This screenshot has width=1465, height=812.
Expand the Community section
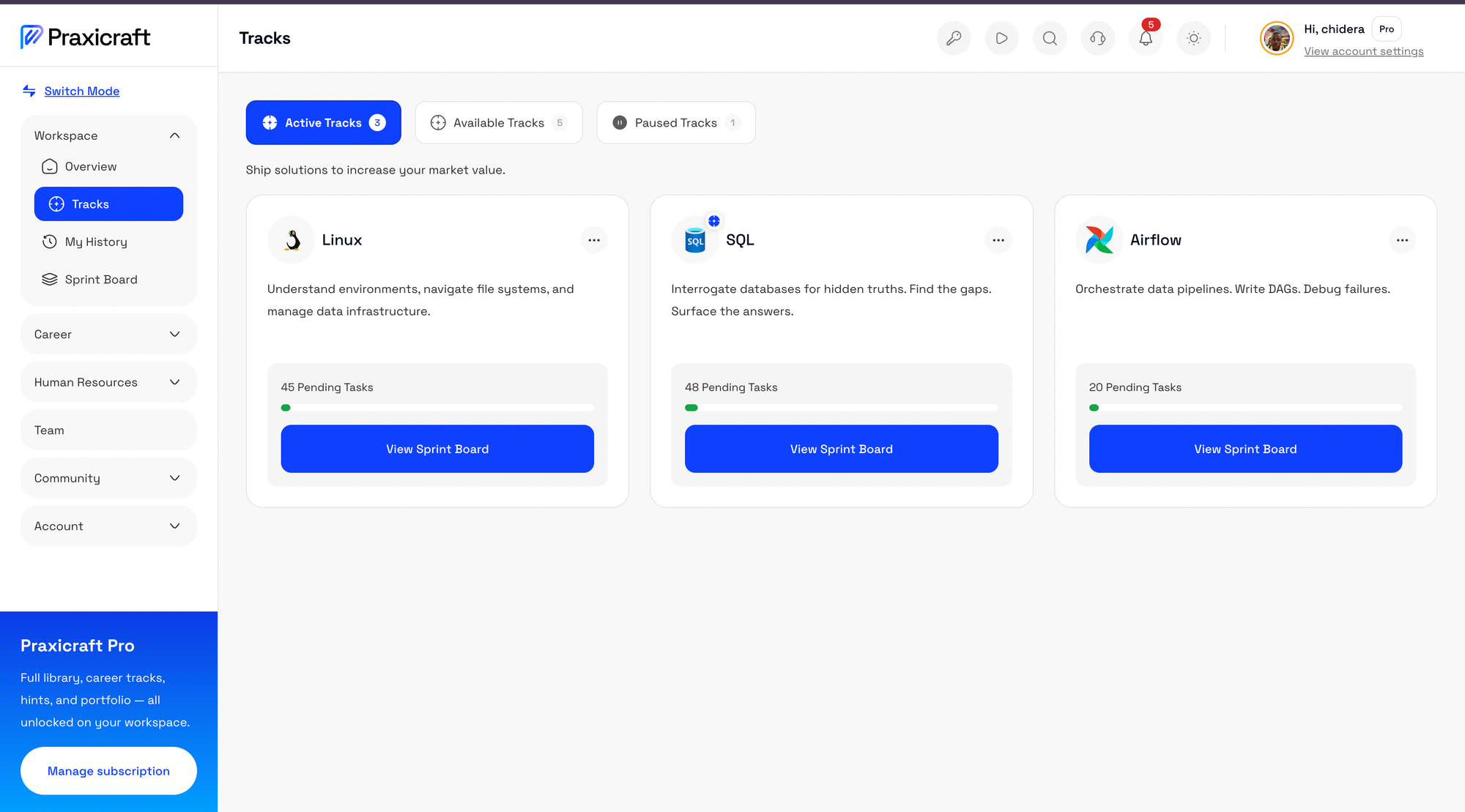click(x=108, y=478)
